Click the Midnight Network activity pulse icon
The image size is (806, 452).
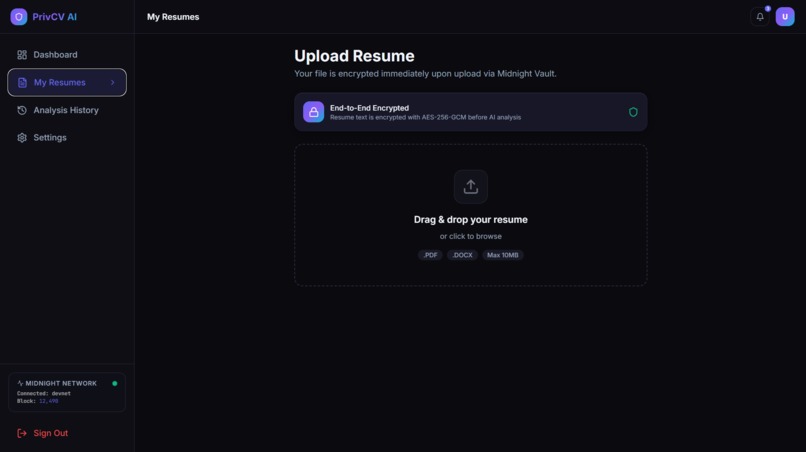click(20, 383)
